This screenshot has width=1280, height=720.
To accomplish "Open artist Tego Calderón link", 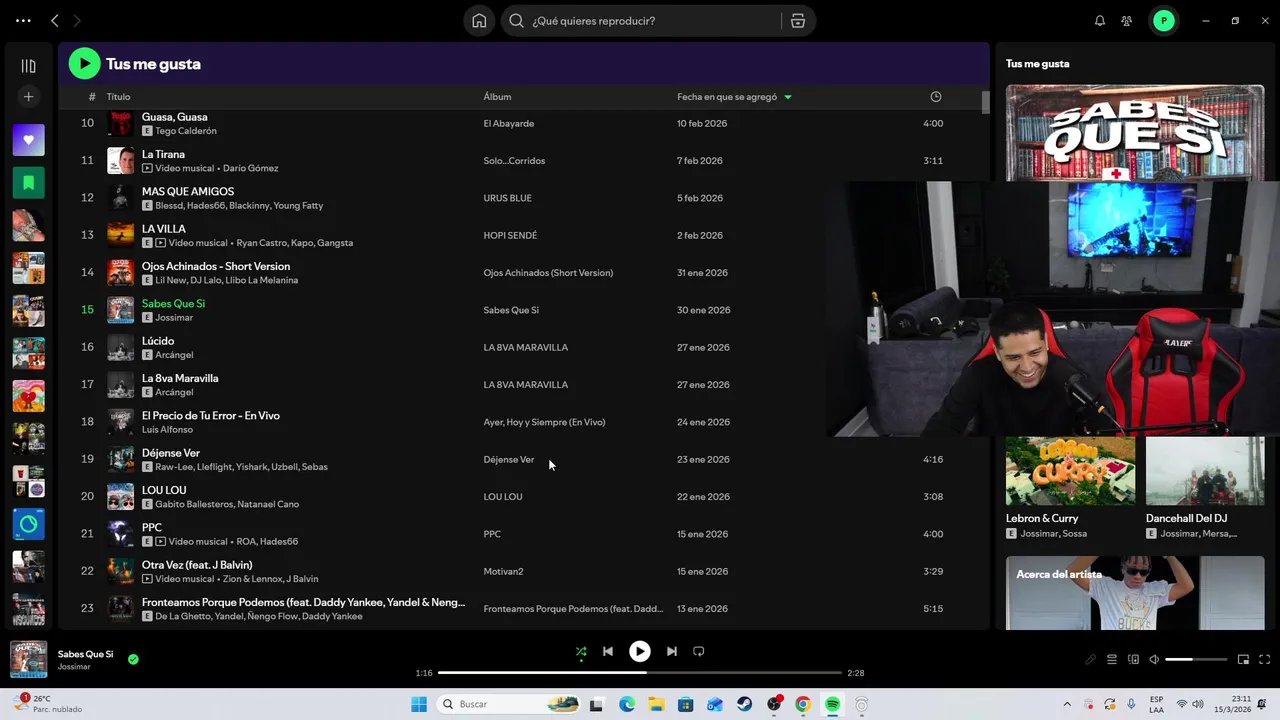I will coord(186,131).
